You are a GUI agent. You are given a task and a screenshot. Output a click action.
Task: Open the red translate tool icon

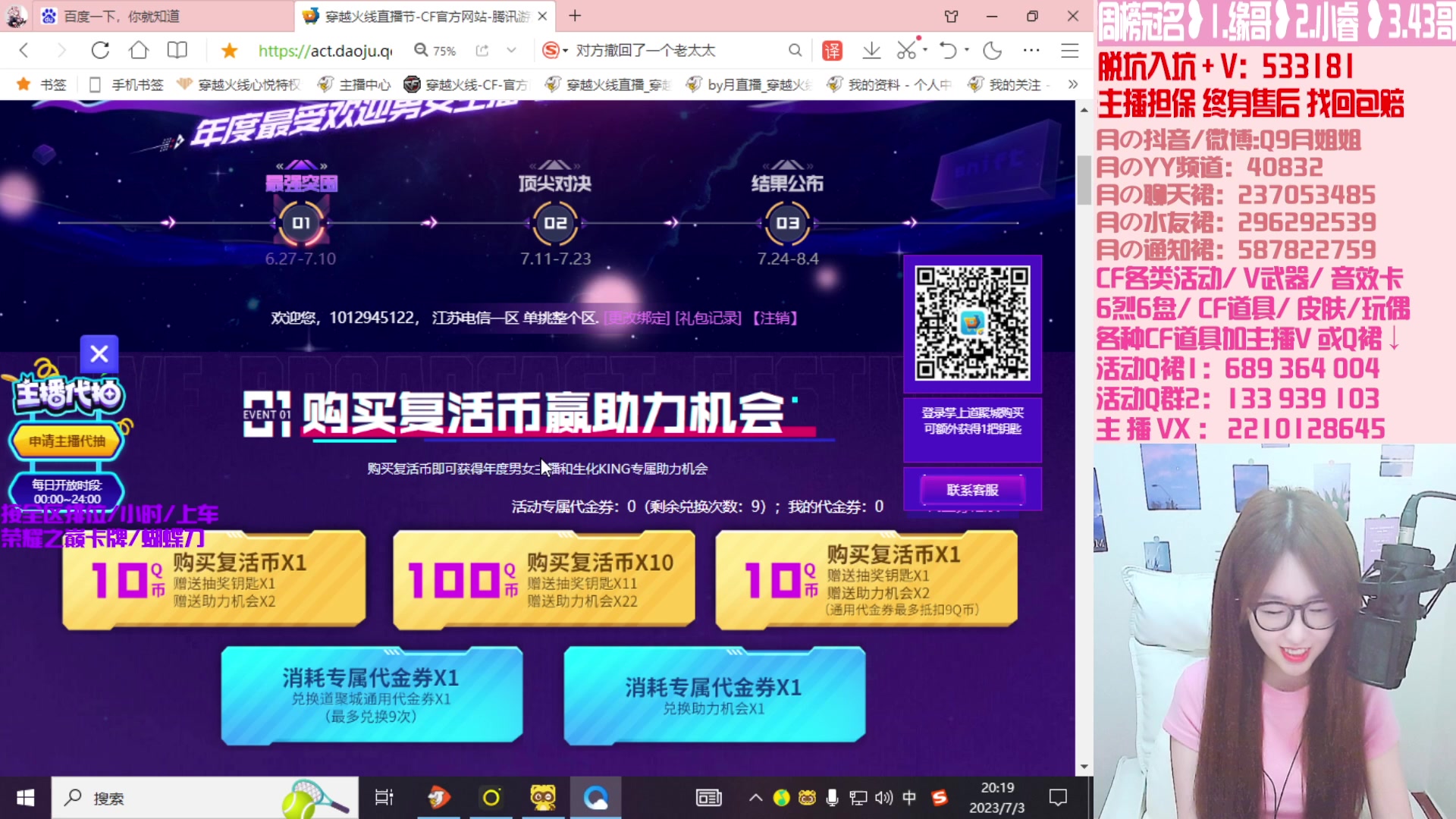832,51
